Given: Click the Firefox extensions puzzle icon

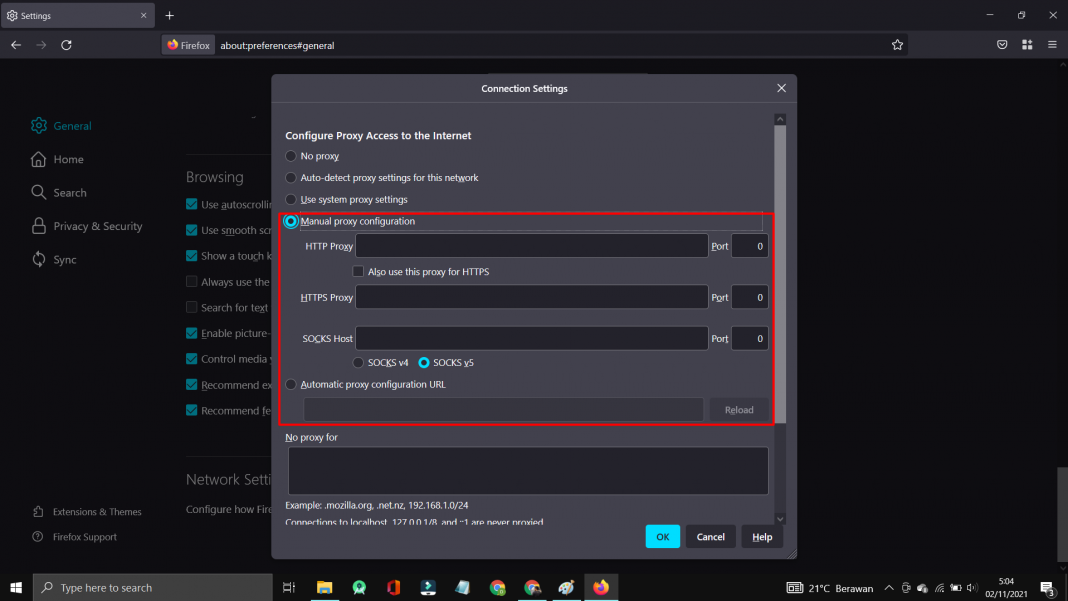Looking at the screenshot, I should click(x=1027, y=44).
